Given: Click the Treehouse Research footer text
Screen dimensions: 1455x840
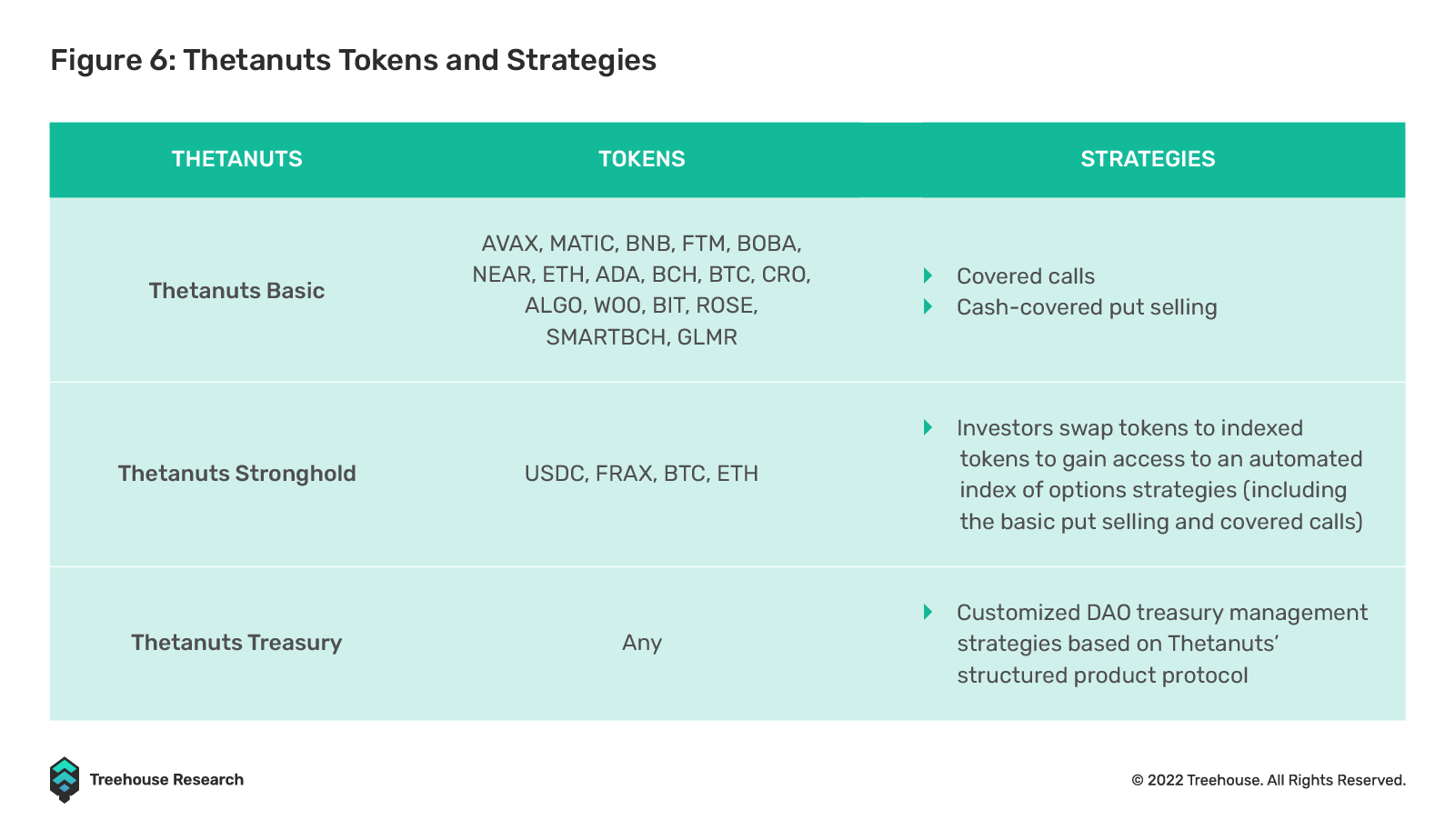Looking at the screenshot, I should tap(166, 780).
